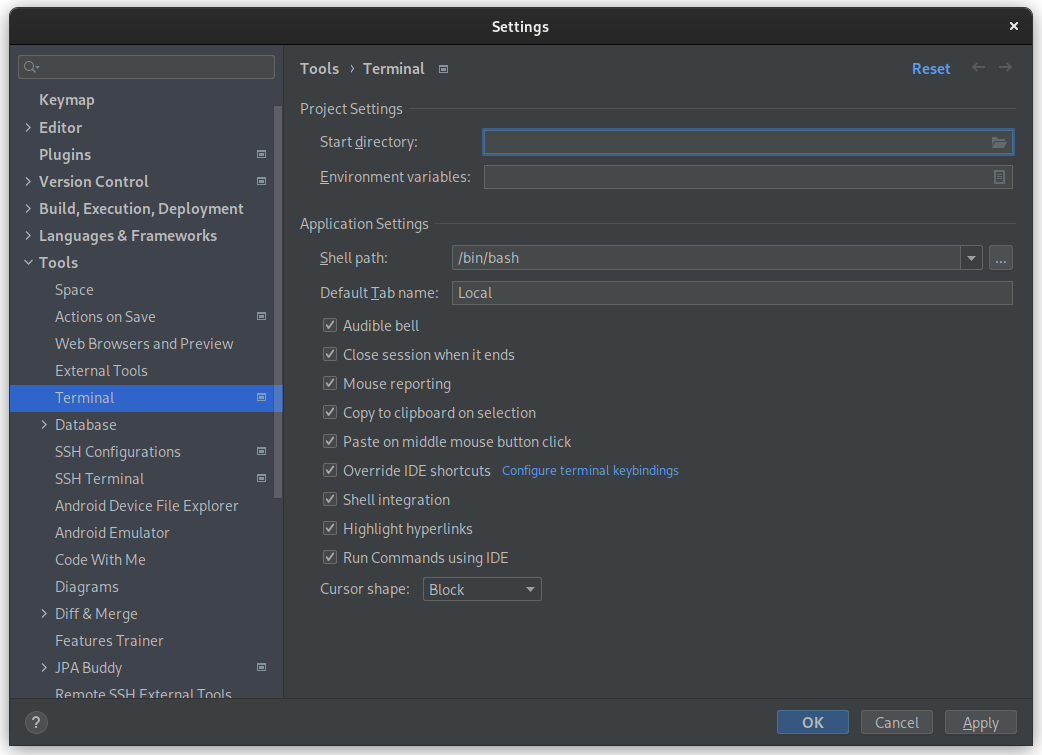Click the Cancel button
Screen dimensions: 1042x755
[x=896, y=722]
